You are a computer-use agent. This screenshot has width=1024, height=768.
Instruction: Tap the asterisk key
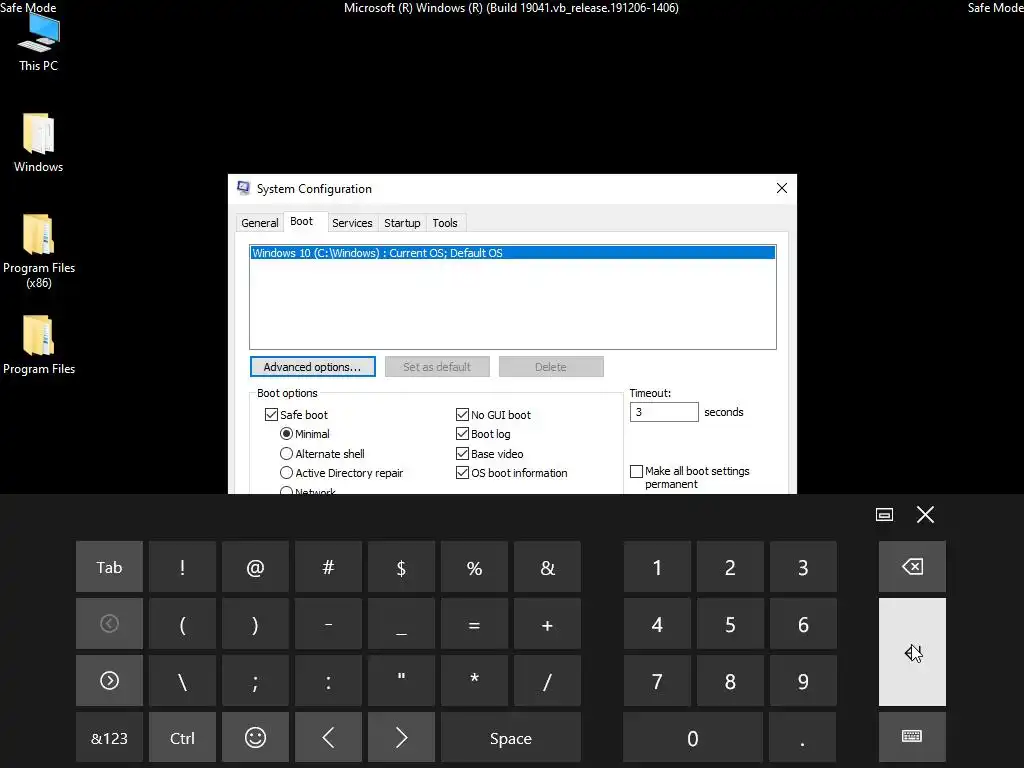(x=475, y=680)
